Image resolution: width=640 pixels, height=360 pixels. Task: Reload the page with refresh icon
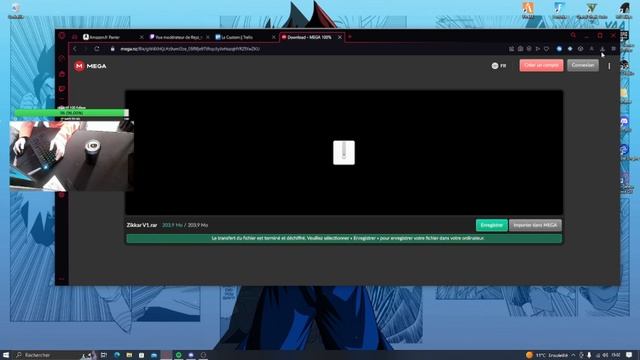coord(97,49)
